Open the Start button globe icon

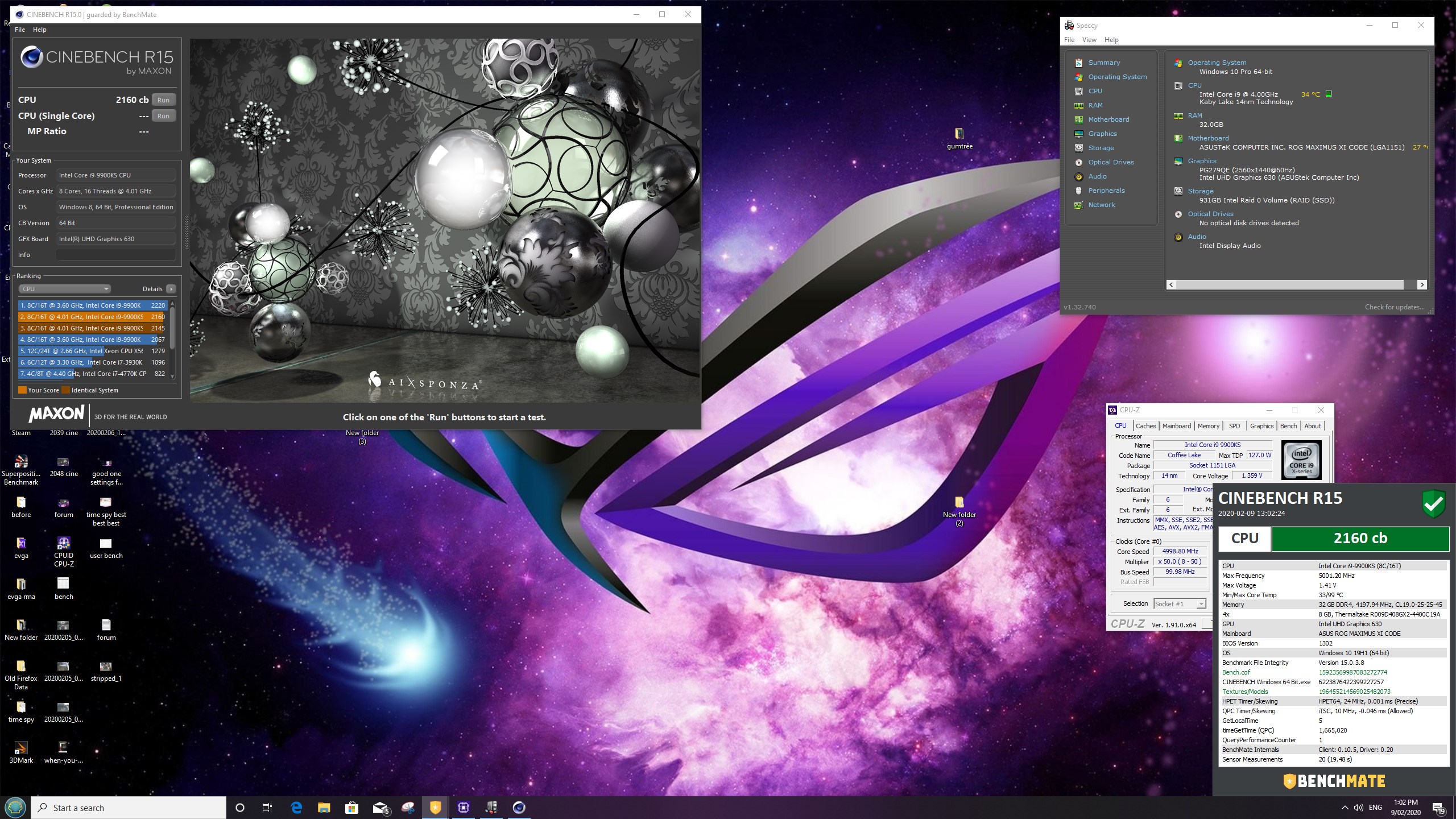click(x=15, y=808)
